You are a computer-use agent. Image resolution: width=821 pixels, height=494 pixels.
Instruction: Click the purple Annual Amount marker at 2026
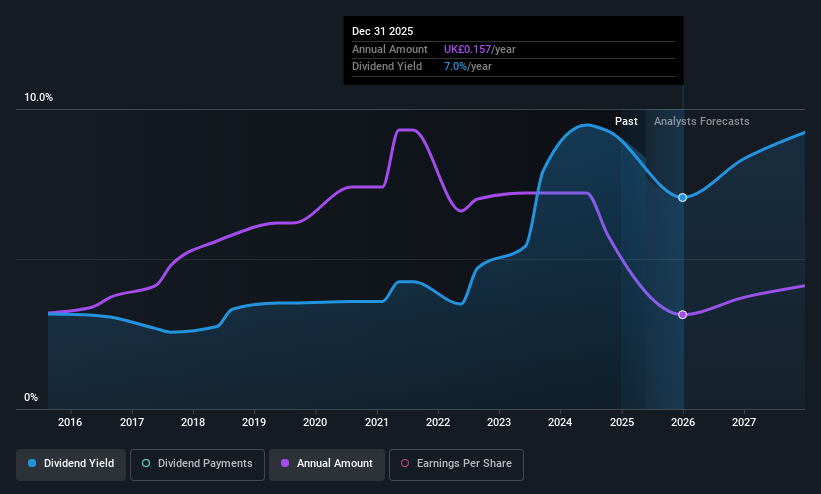682,315
